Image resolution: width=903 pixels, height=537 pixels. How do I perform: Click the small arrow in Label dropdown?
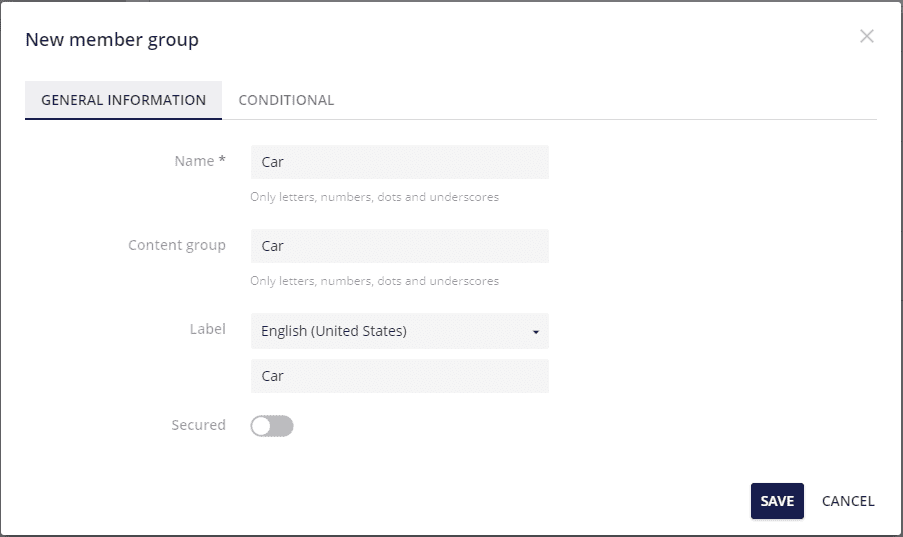(536, 332)
